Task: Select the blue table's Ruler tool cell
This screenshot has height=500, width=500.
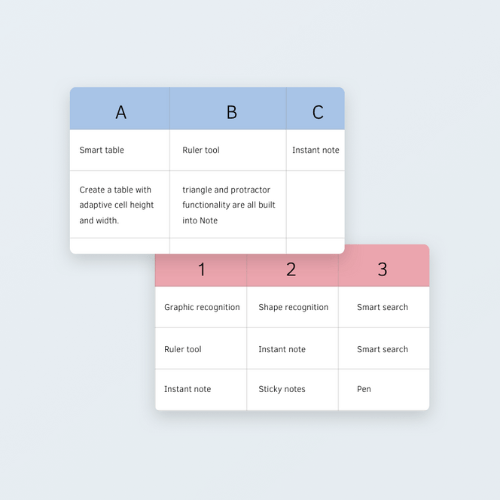Action: click(x=228, y=150)
